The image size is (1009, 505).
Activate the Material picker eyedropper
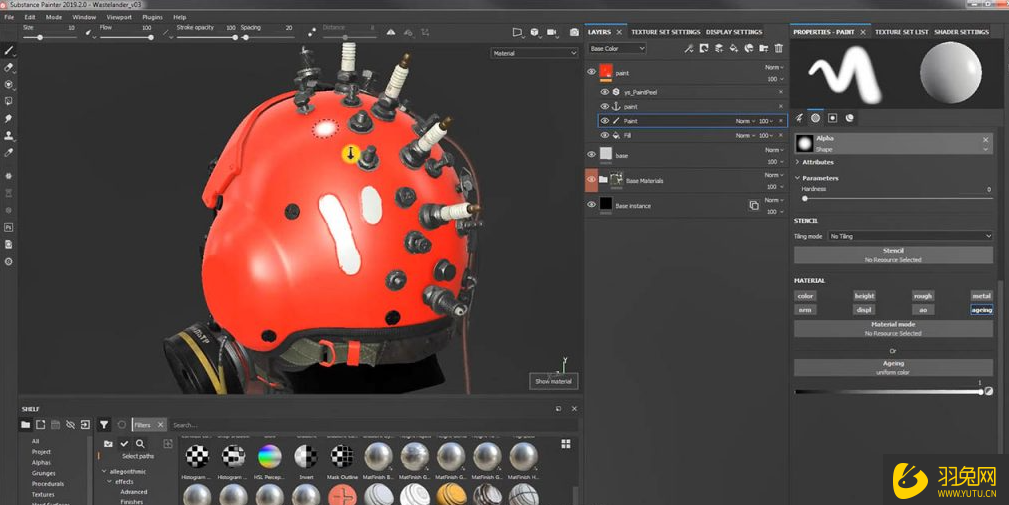(x=9, y=152)
